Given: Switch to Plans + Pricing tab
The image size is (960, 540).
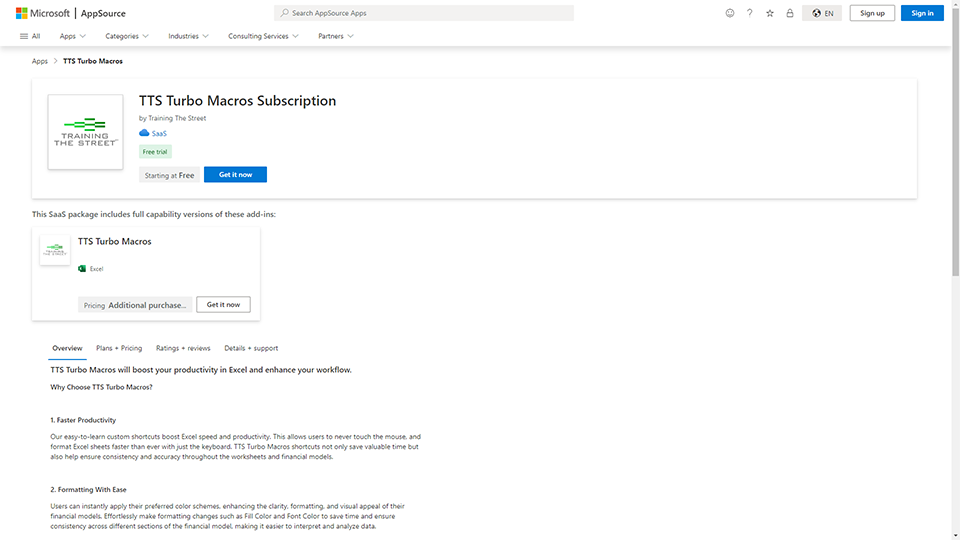Looking at the screenshot, I should pyautogui.click(x=119, y=348).
